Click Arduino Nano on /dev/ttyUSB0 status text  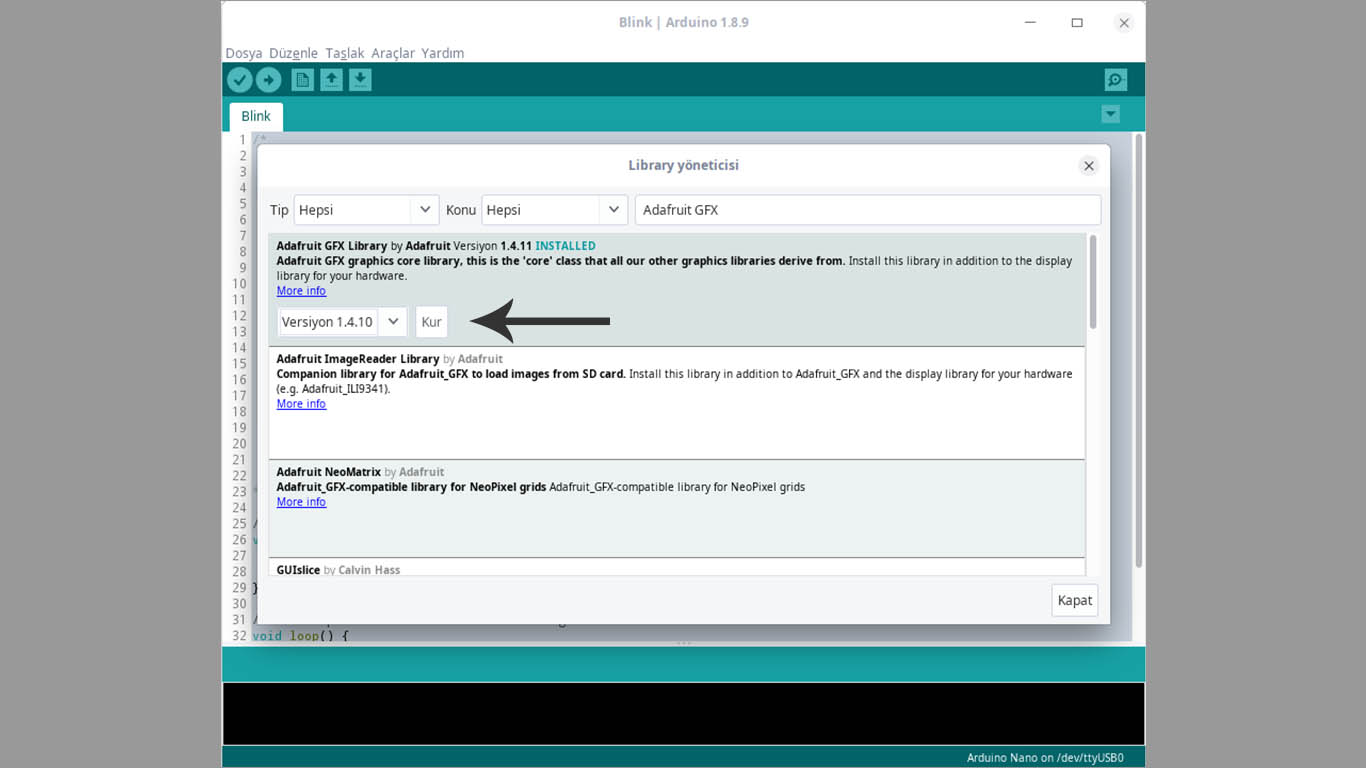tap(1045, 758)
